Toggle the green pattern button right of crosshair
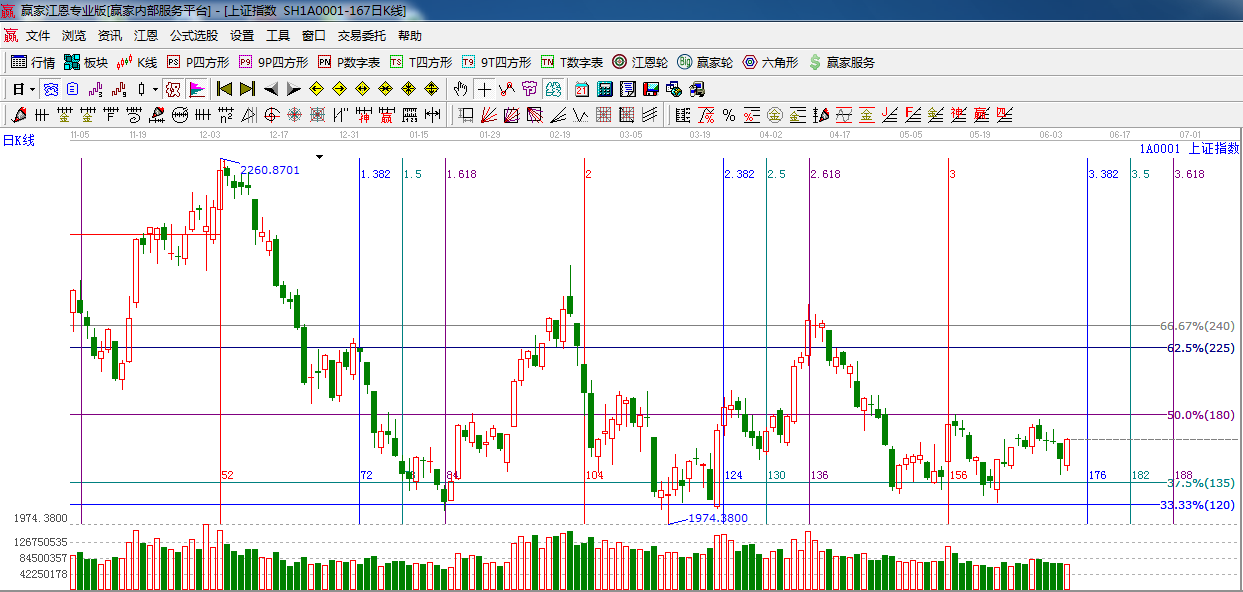 pyautogui.click(x=552, y=89)
